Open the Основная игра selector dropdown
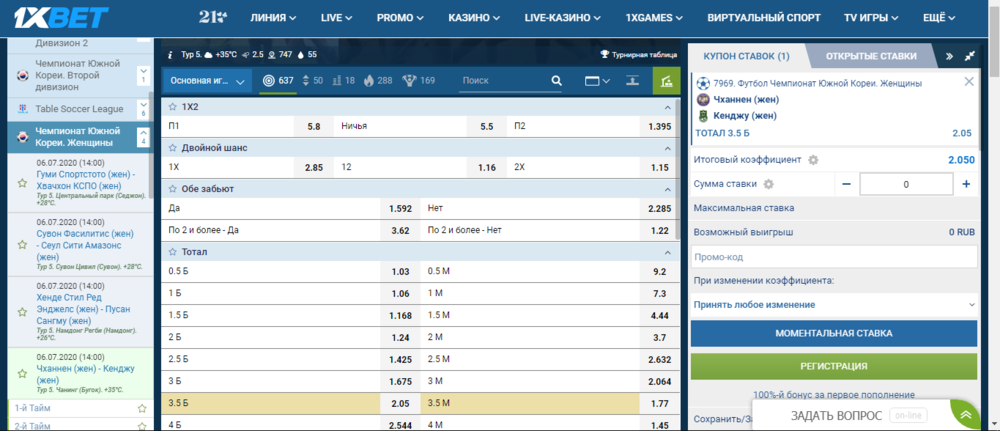Screen dimensions: 1000x431 [x=207, y=81]
